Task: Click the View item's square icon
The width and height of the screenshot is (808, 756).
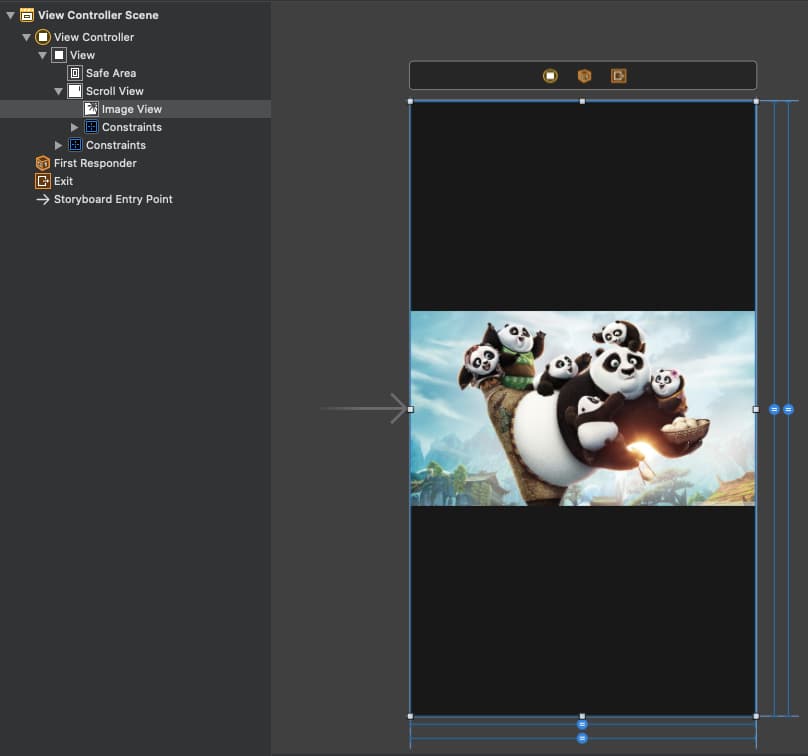Action: pyautogui.click(x=59, y=55)
